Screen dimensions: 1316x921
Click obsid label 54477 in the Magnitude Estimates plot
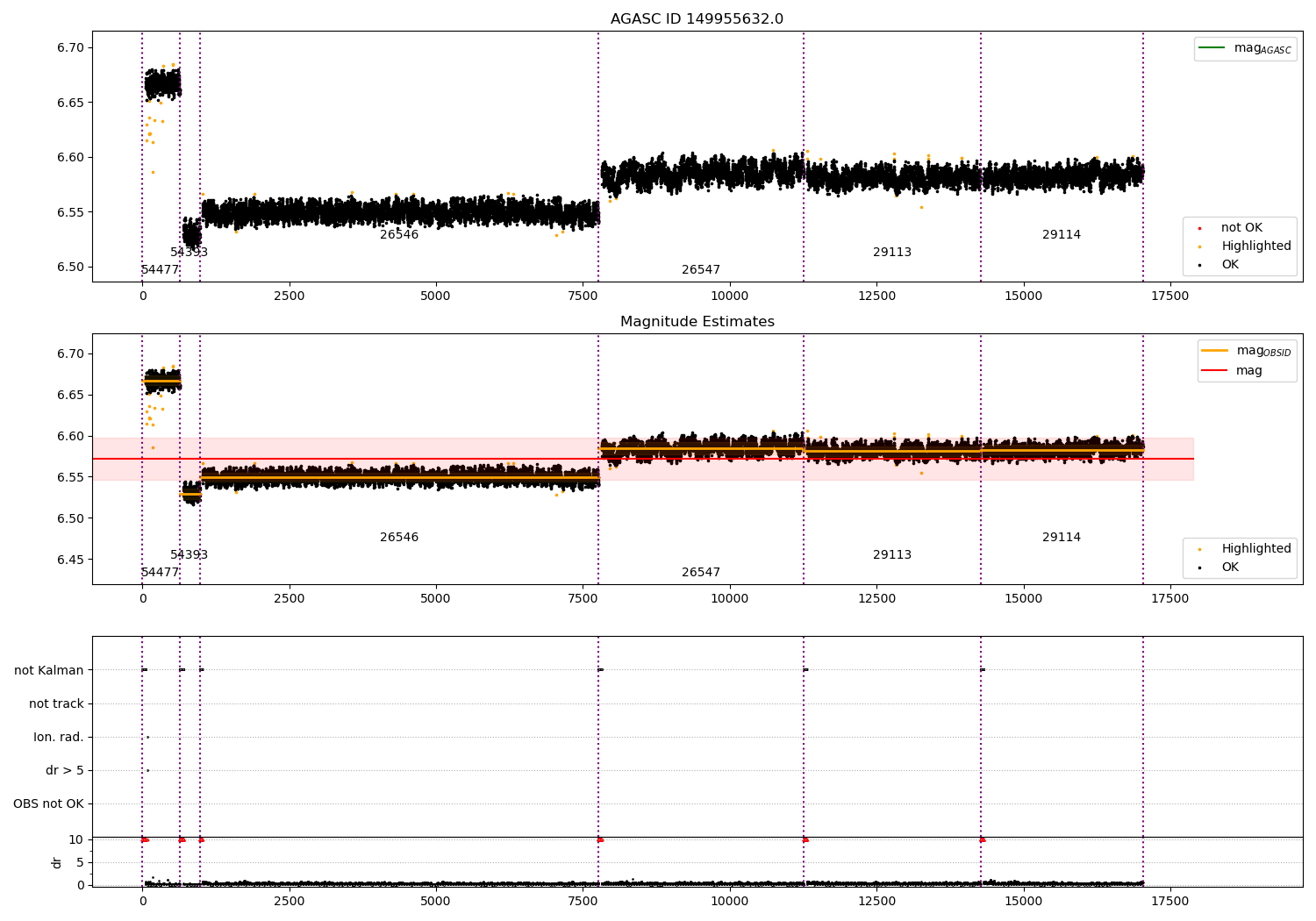pos(160,573)
